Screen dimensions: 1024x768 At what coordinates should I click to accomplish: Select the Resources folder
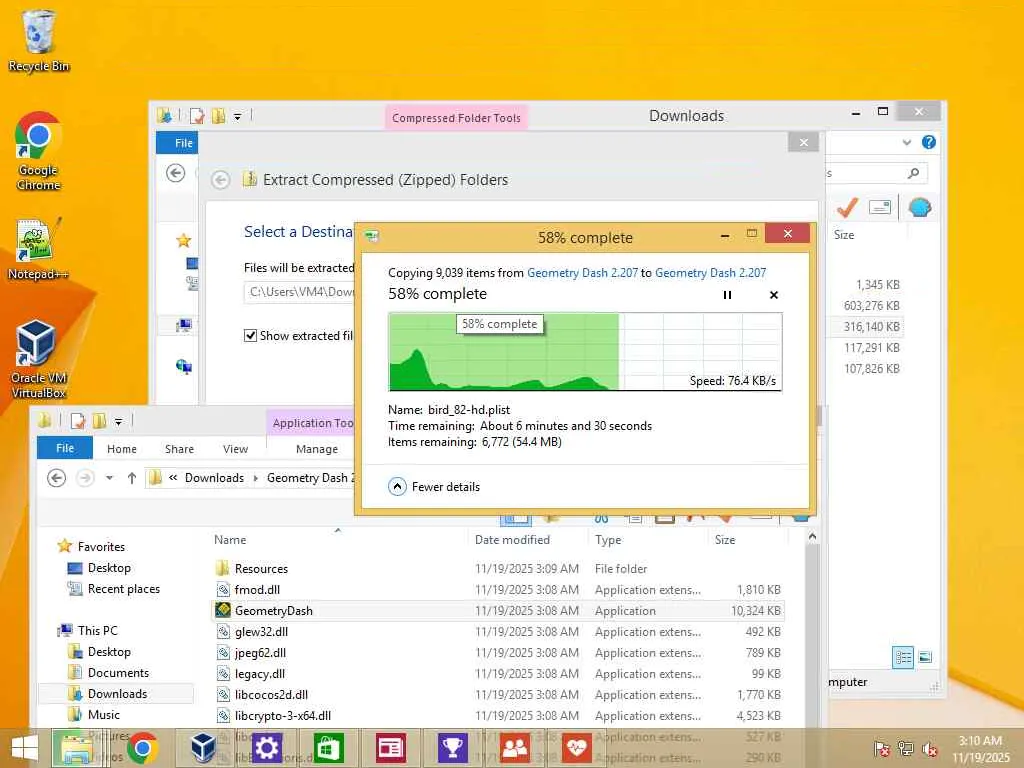pyautogui.click(x=261, y=569)
